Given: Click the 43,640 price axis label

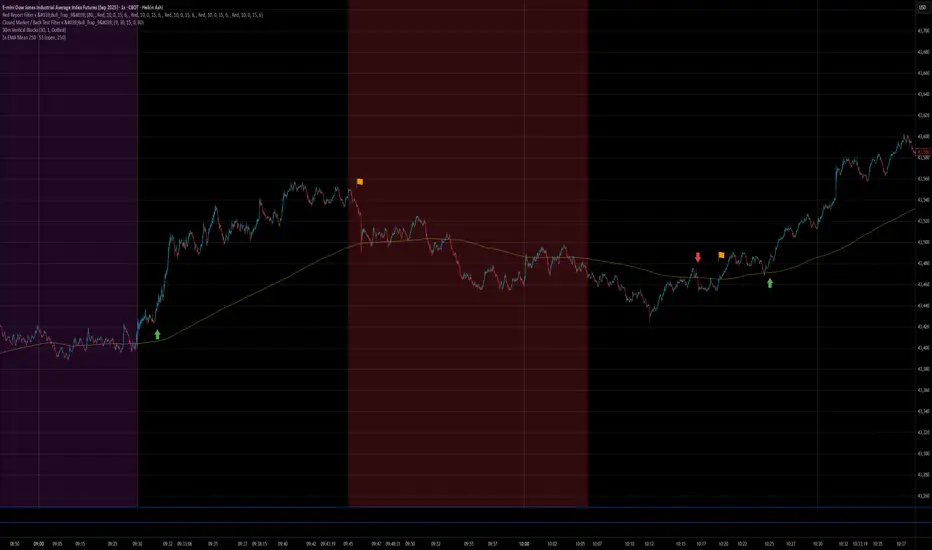Looking at the screenshot, I should click(x=923, y=94).
